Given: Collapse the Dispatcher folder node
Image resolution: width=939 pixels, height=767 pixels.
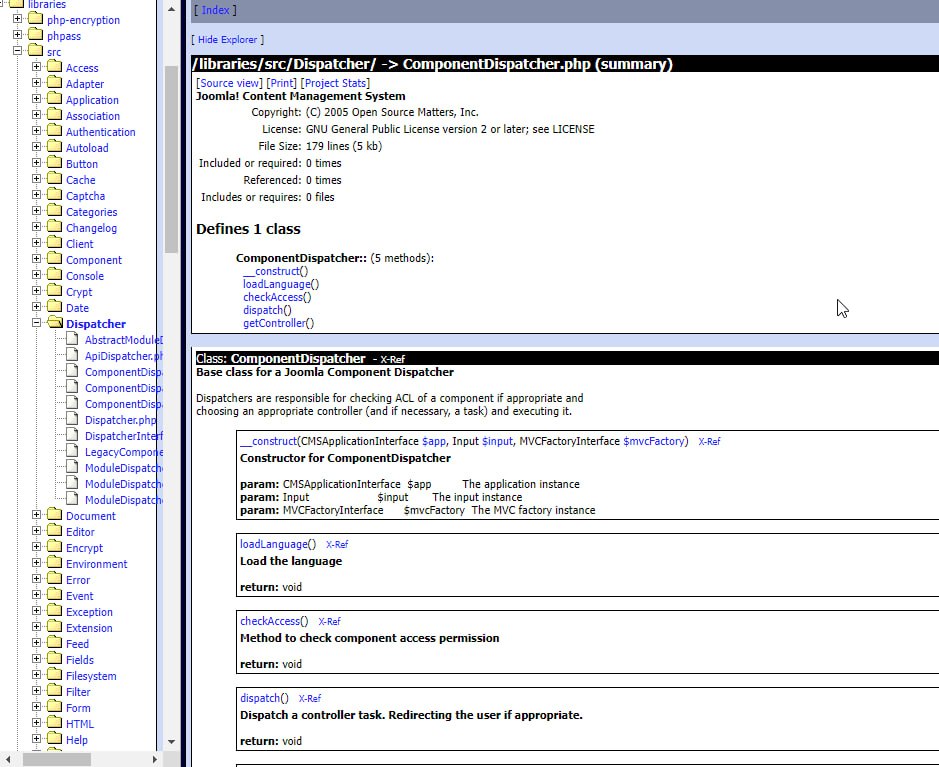Looking at the screenshot, I should click(x=37, y=323).
